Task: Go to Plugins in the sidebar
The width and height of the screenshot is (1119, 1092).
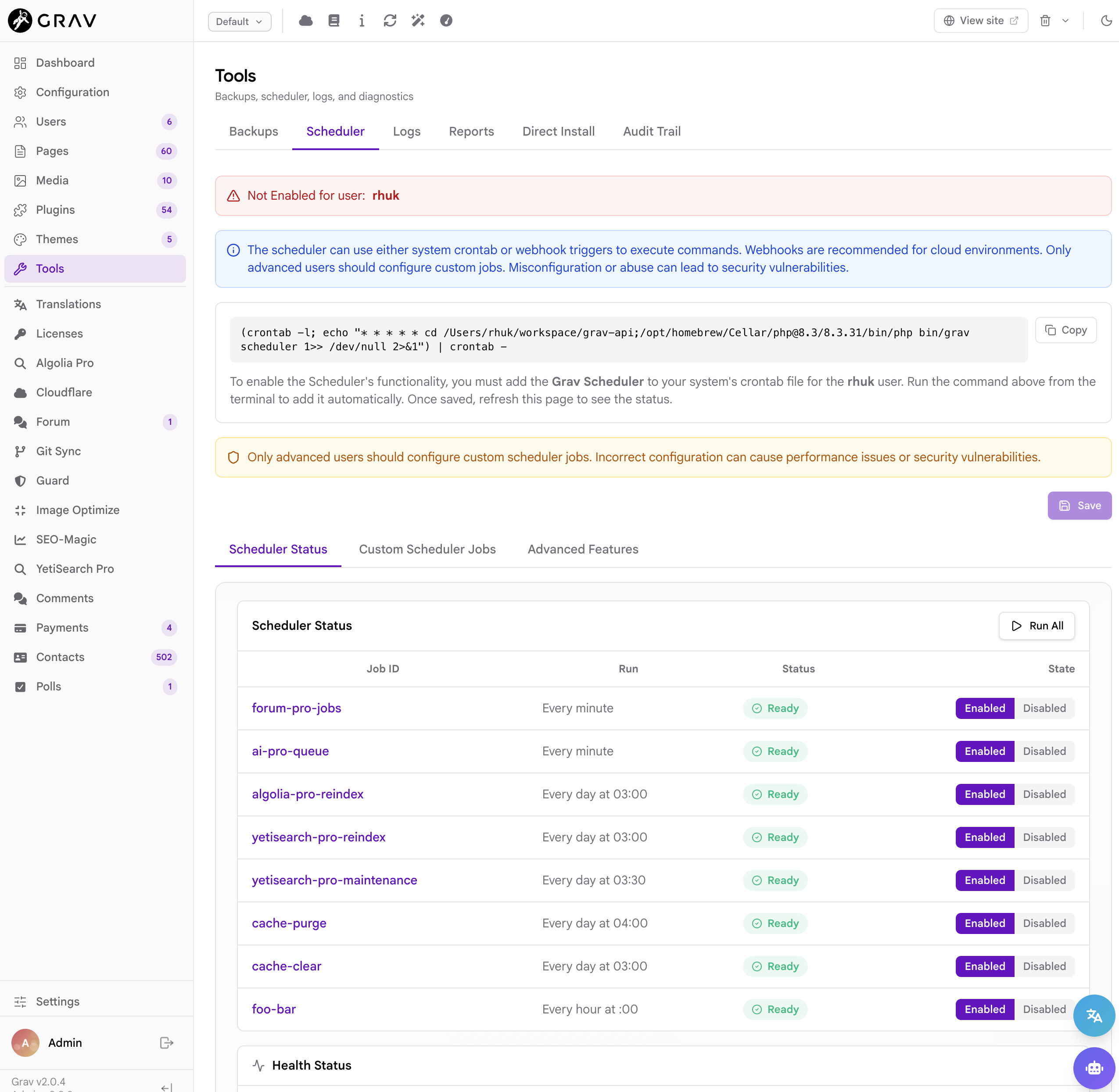Action: [95, 210]
